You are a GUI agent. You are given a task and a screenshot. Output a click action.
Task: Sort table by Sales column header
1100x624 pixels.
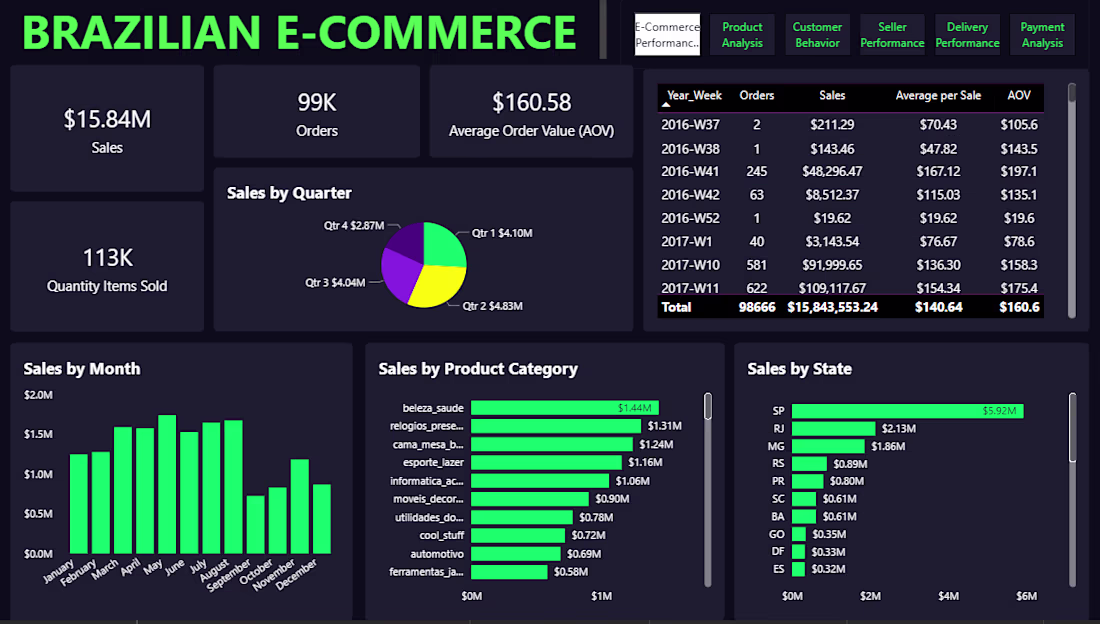[x=832, y=95]
